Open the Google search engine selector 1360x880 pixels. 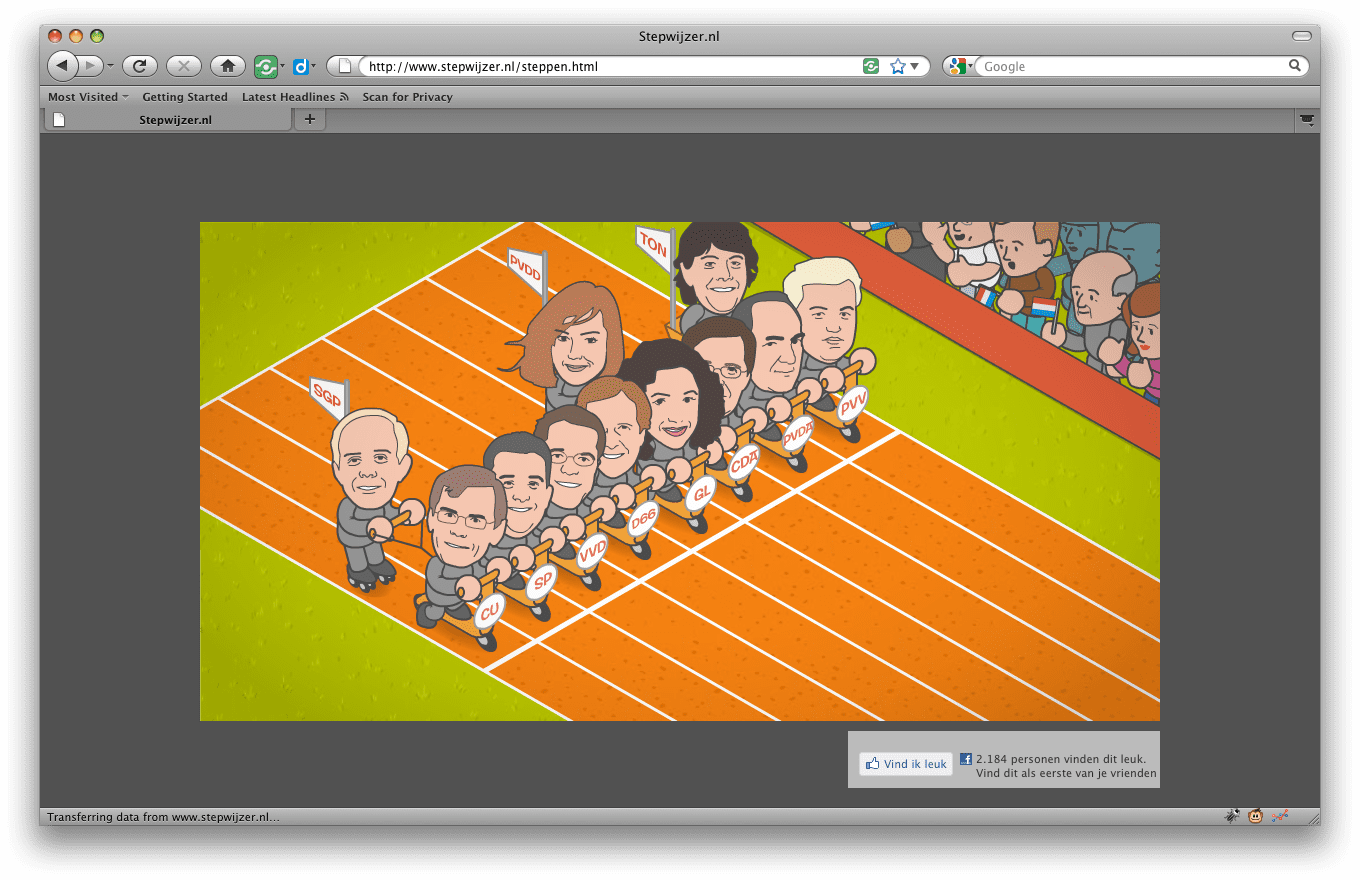point(961,66)
